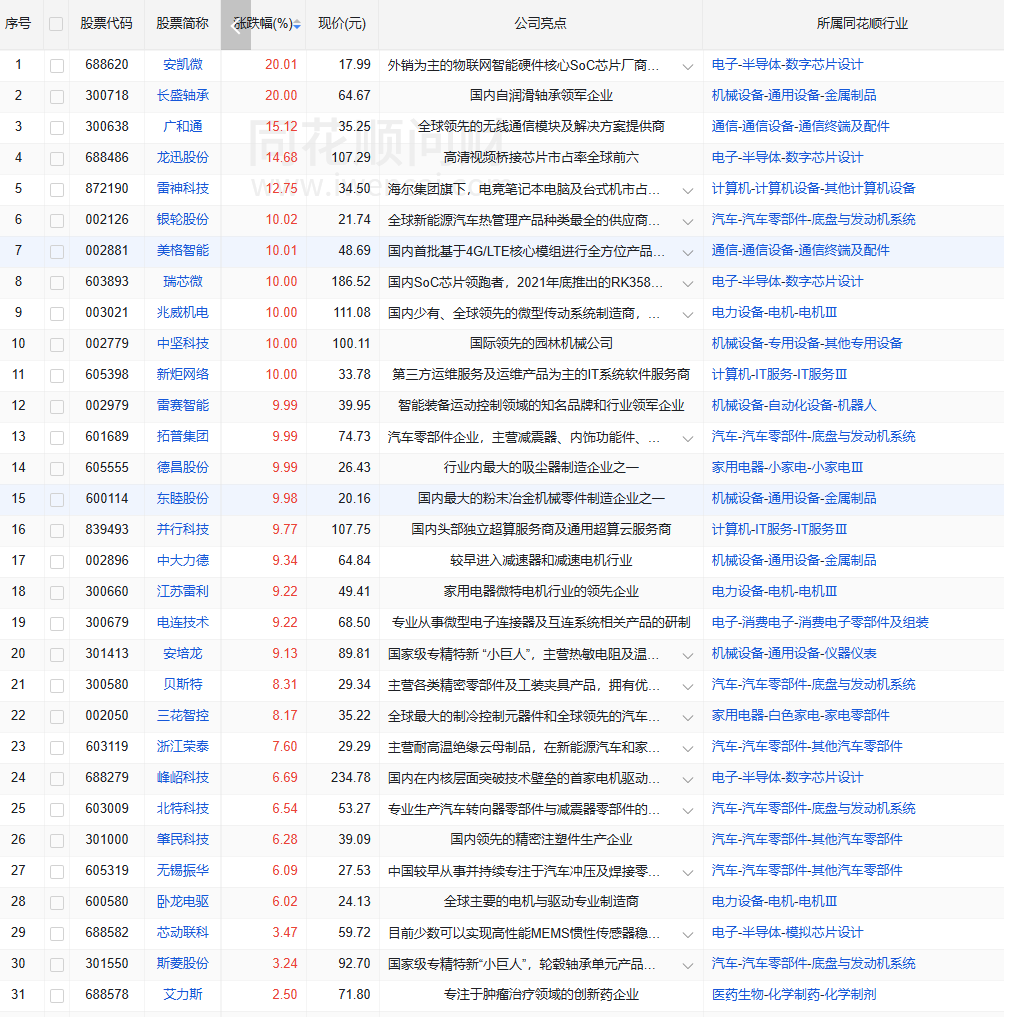
Task: Select checkbox for 广和通 row
Action: (x=57, y=128)
